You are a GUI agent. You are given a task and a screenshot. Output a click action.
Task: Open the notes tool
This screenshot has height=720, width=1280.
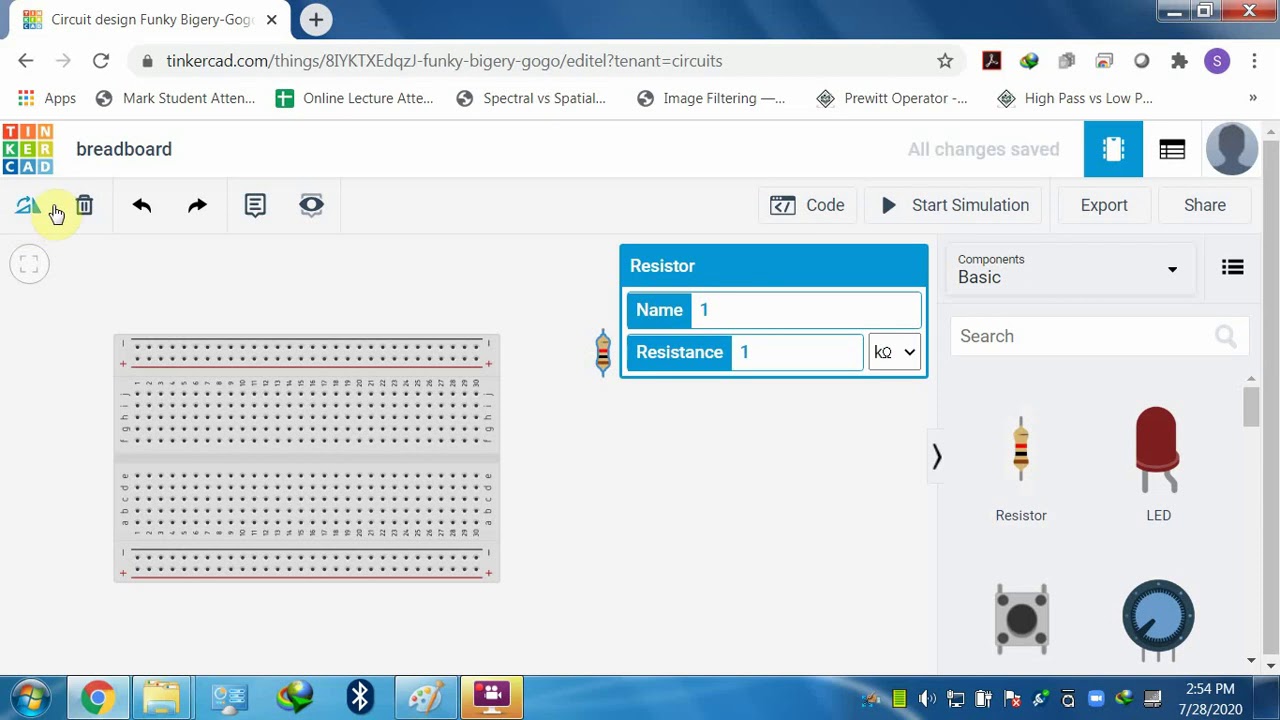pyautogui.click(x=255, y=205)
